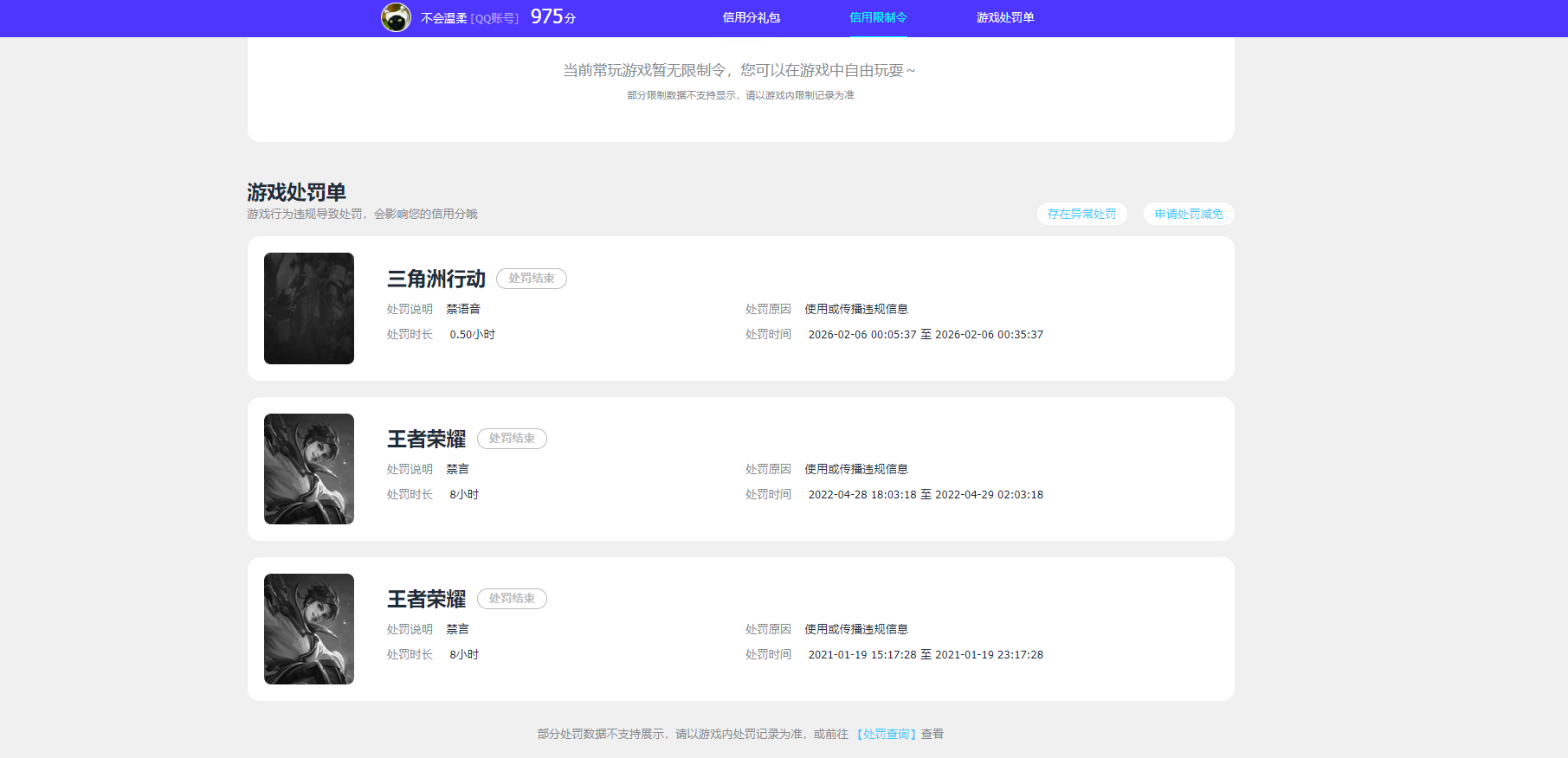Click the [QQ账号] label in the header
Viewport: 1568px width, 758px height.
coord(494,18)
